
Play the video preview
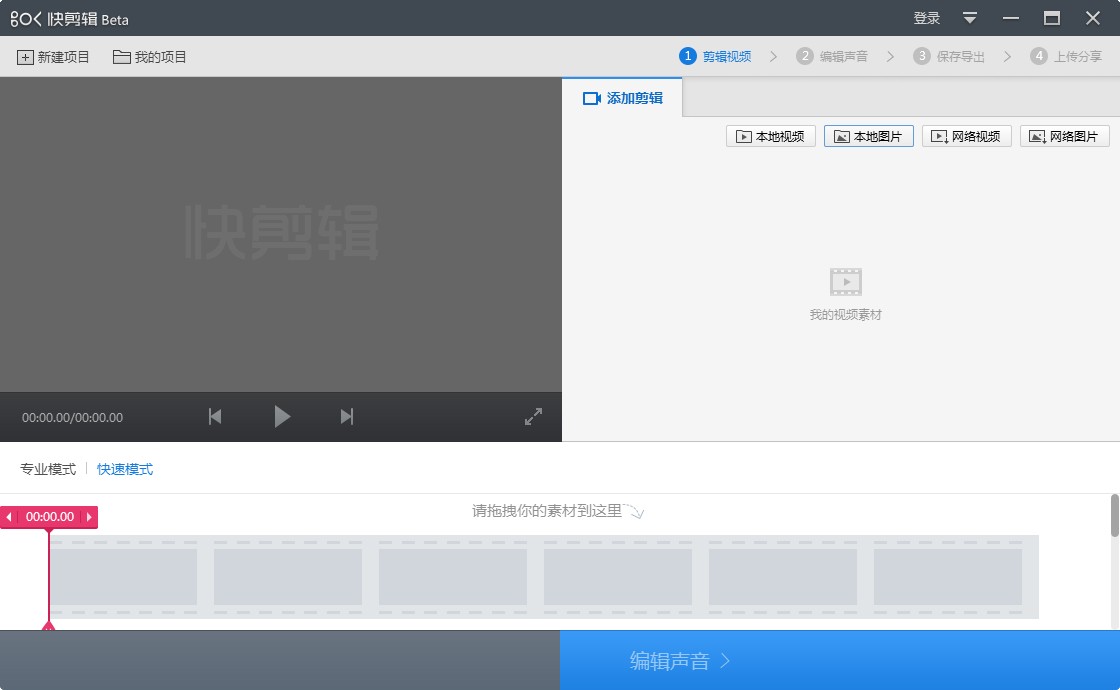coord(282,417)
